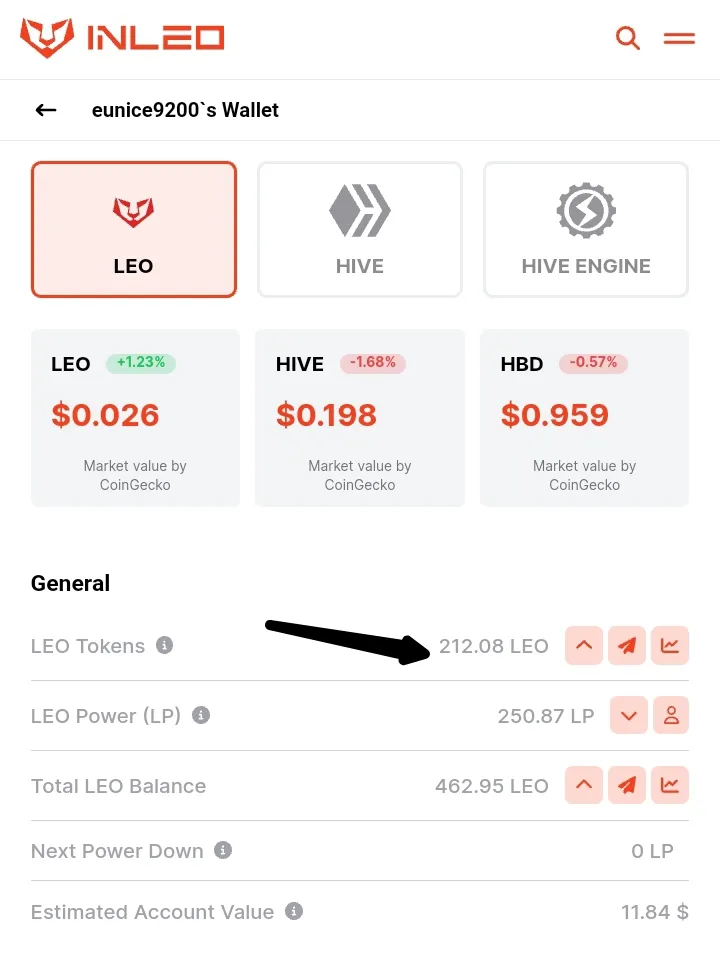Viewport: 720px width, 971px height.
Task: Send Total LEO Balance via plane icon
Action: [627, 785]
